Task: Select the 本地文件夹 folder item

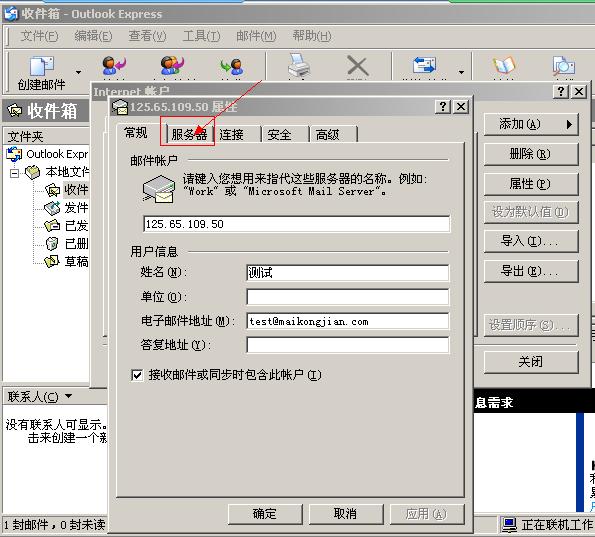Action: 57,172
